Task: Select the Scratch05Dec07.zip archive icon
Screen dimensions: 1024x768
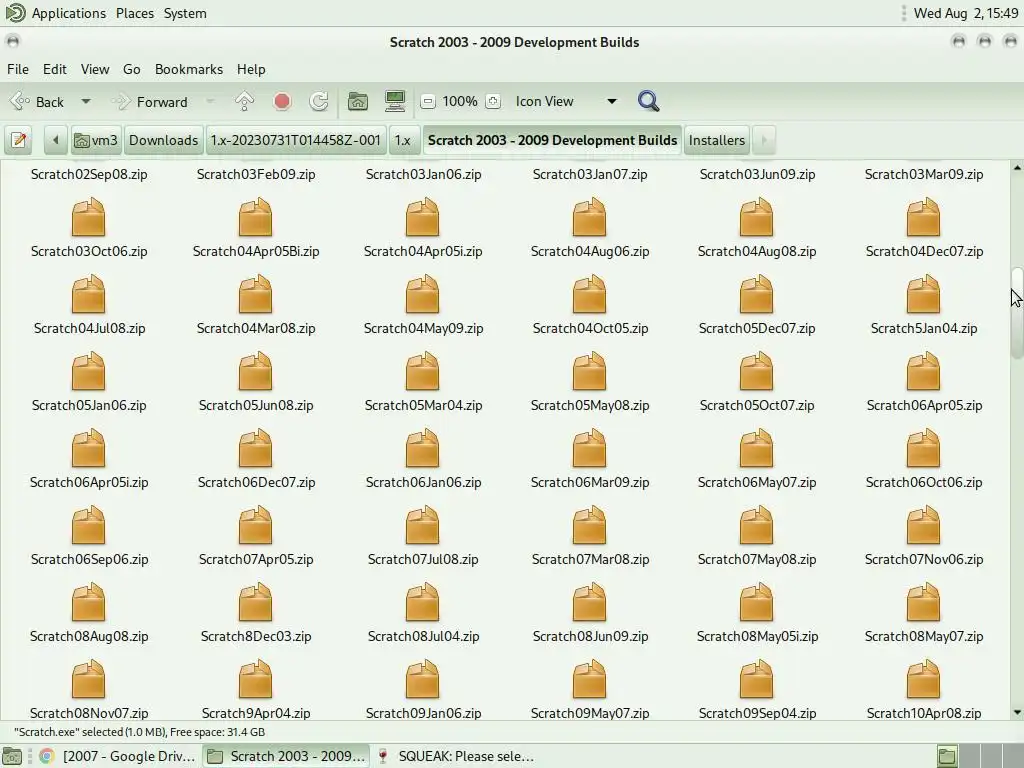Action: pyautogui.click(x=757, y=294)
